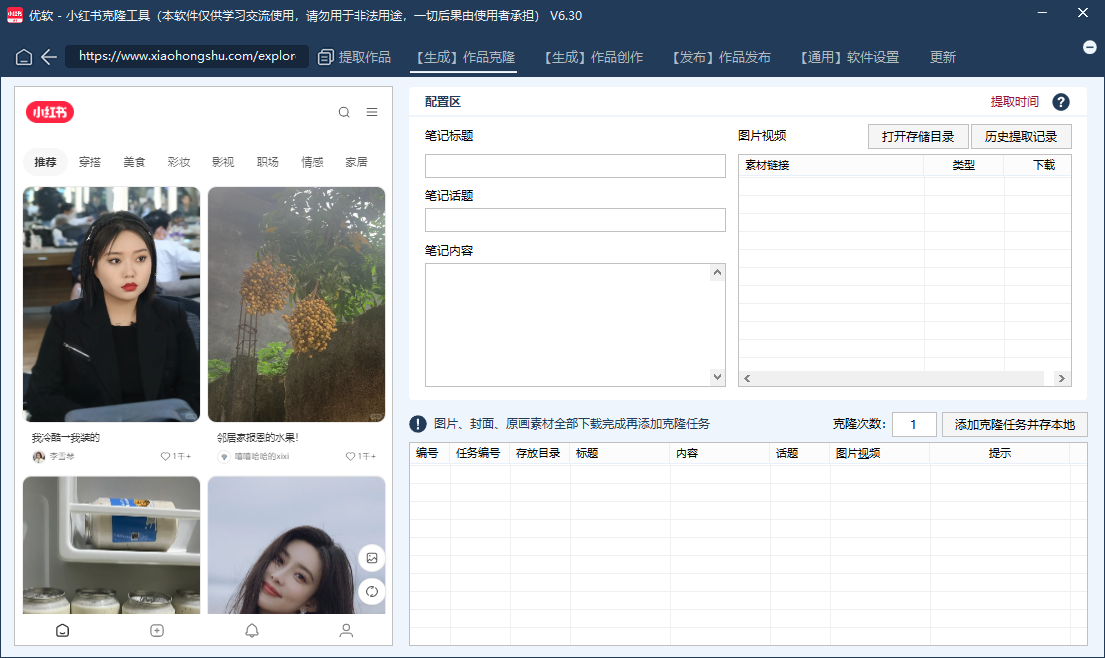This screenshot has width=1105, height=658.
Task: Click the plus create icon in bottom navigation
Action: pos(156,630)
